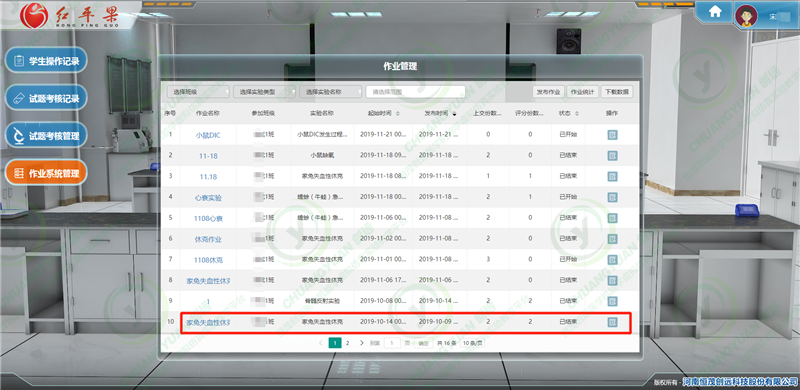Open operation icon for 11.18 row
Viewport: 800px width, 390px height.
[612, 176]
